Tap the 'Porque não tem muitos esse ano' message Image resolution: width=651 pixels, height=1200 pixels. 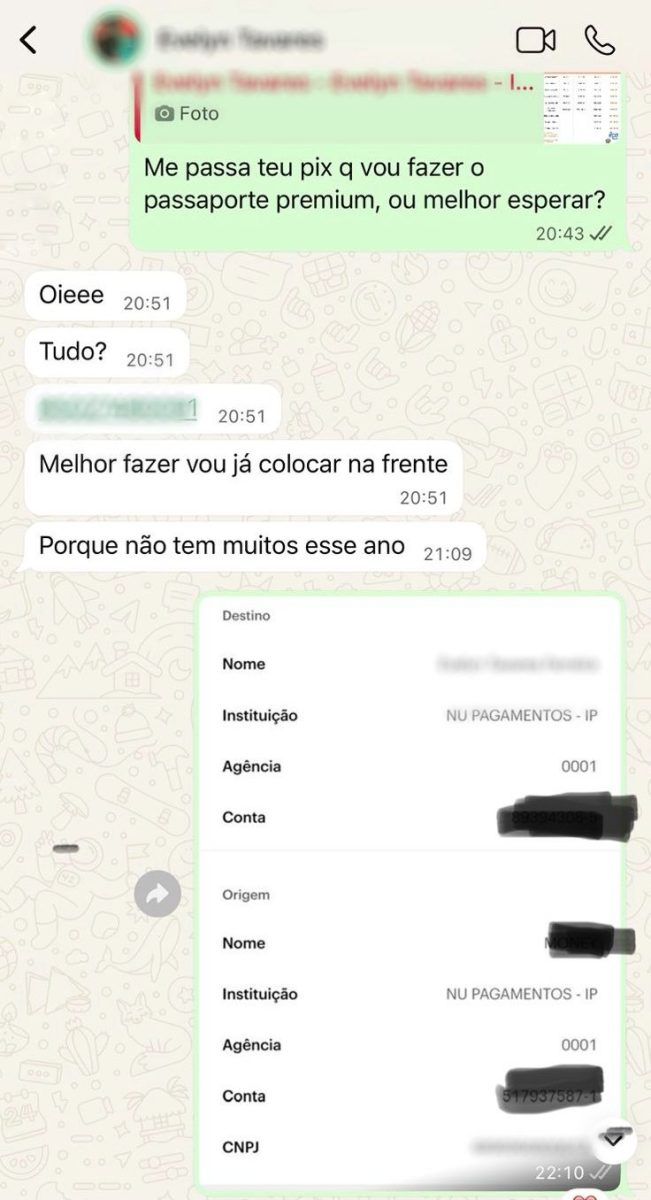tap(255, 548)
